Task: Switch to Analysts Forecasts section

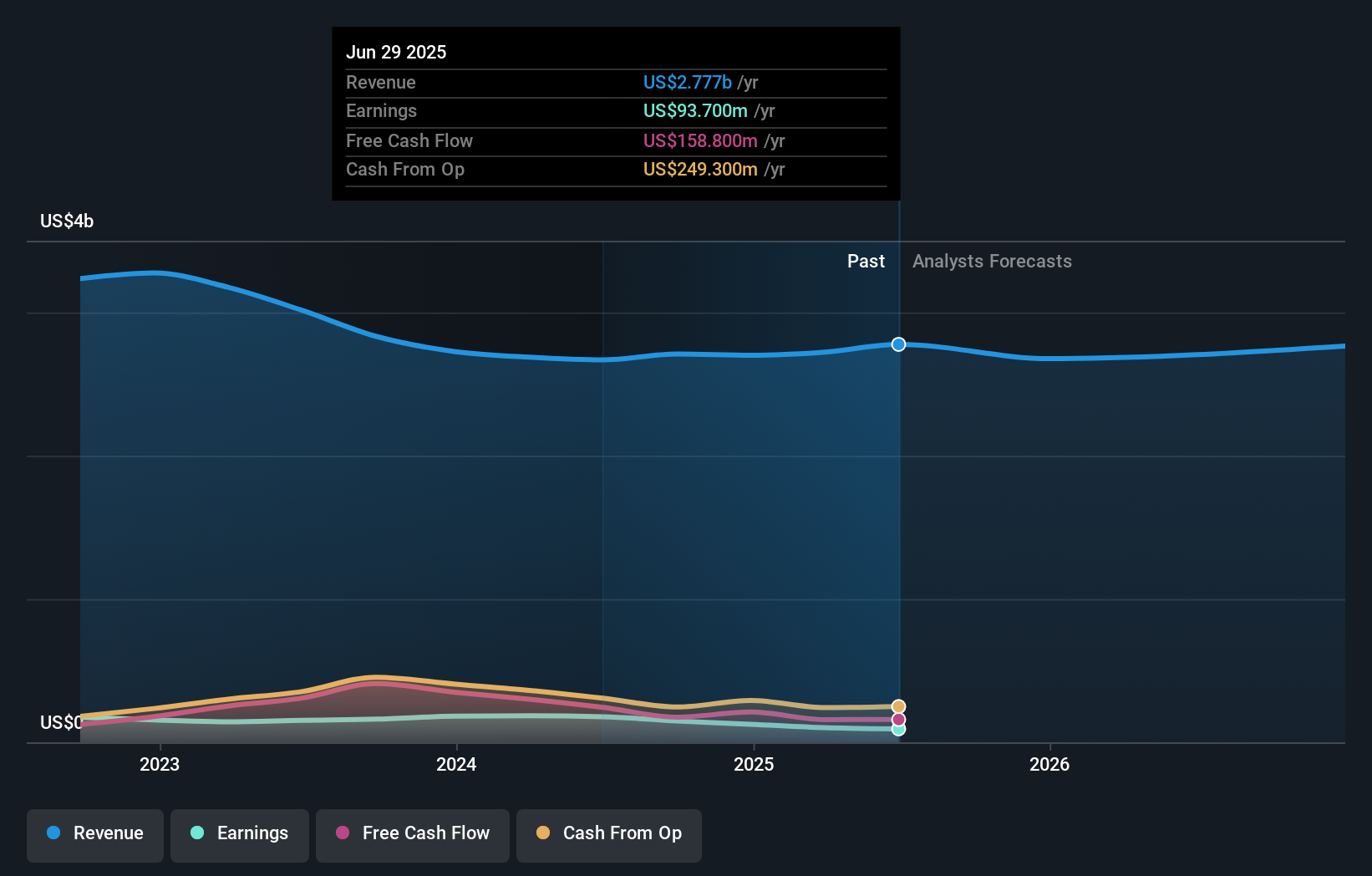Action: point(992,261)
